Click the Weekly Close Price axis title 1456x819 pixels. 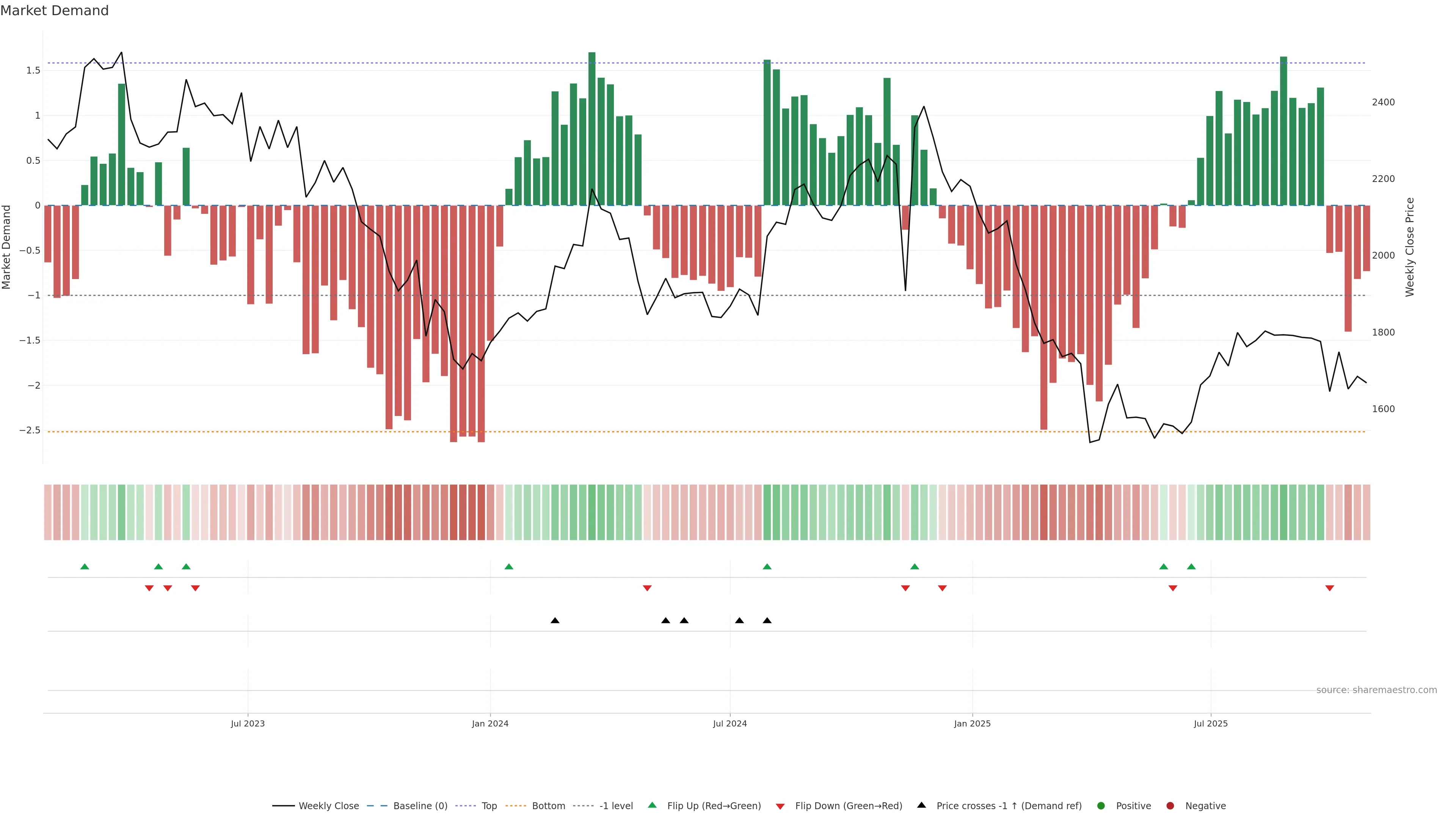[1410, 247]
